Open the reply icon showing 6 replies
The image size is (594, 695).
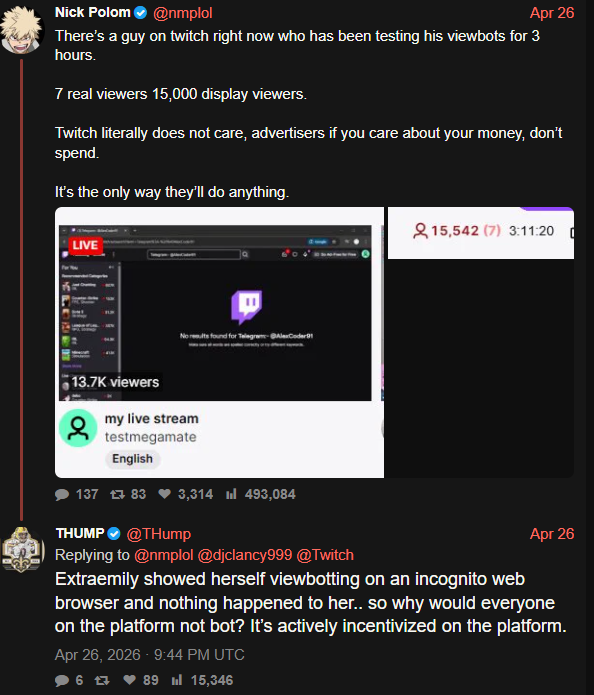[x=62, y=680]
